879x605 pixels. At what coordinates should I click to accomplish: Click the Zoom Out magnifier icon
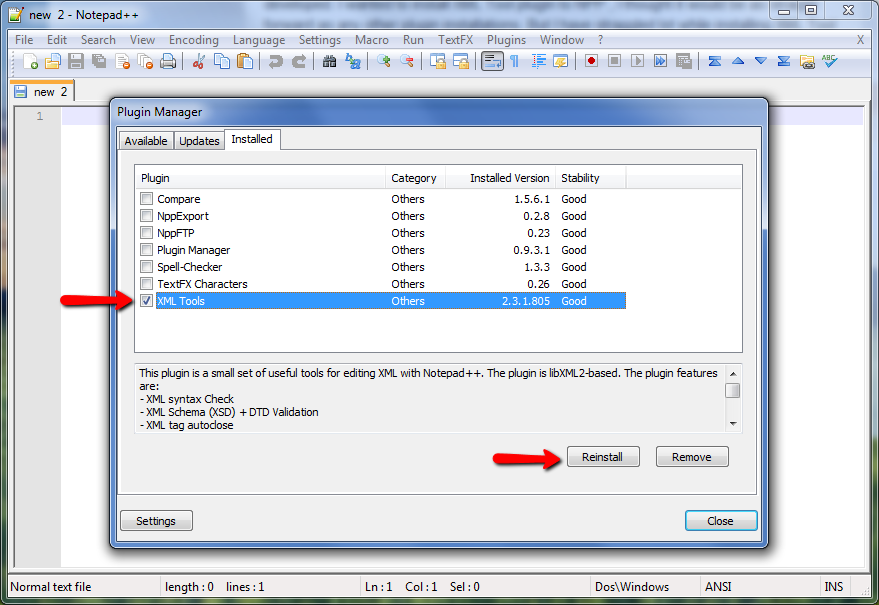(x=406, y=61)
